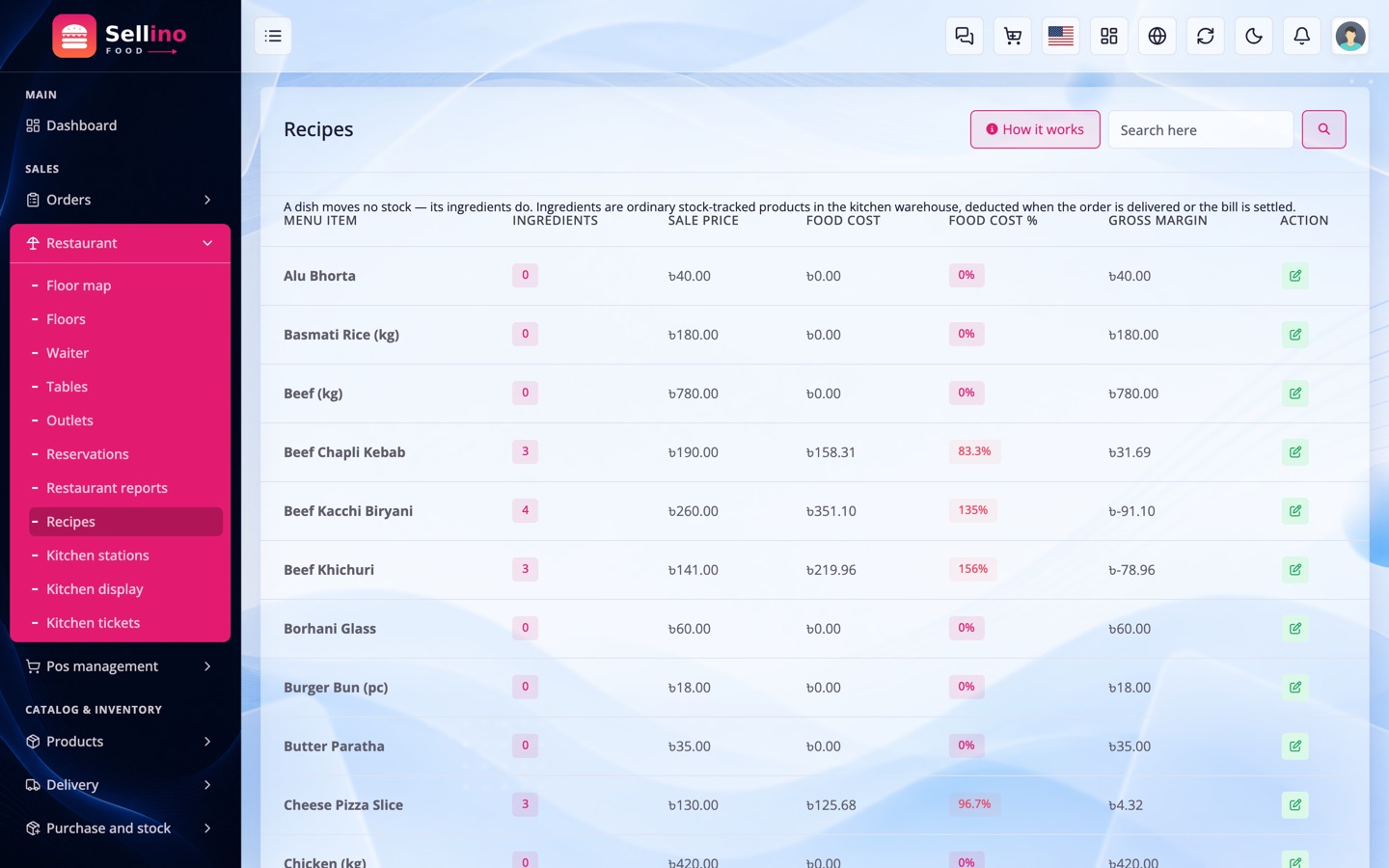Click the How it works button
This screenshot has height=868, width=1389.
point(1035,129)
